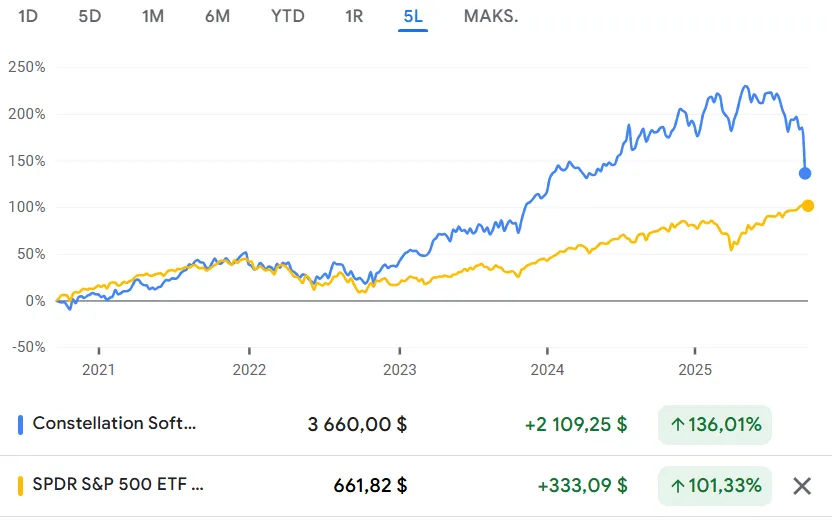The image size is (834, 529).
Task: Switch to the 1D time range tab
Action: [x=28, y=16]
